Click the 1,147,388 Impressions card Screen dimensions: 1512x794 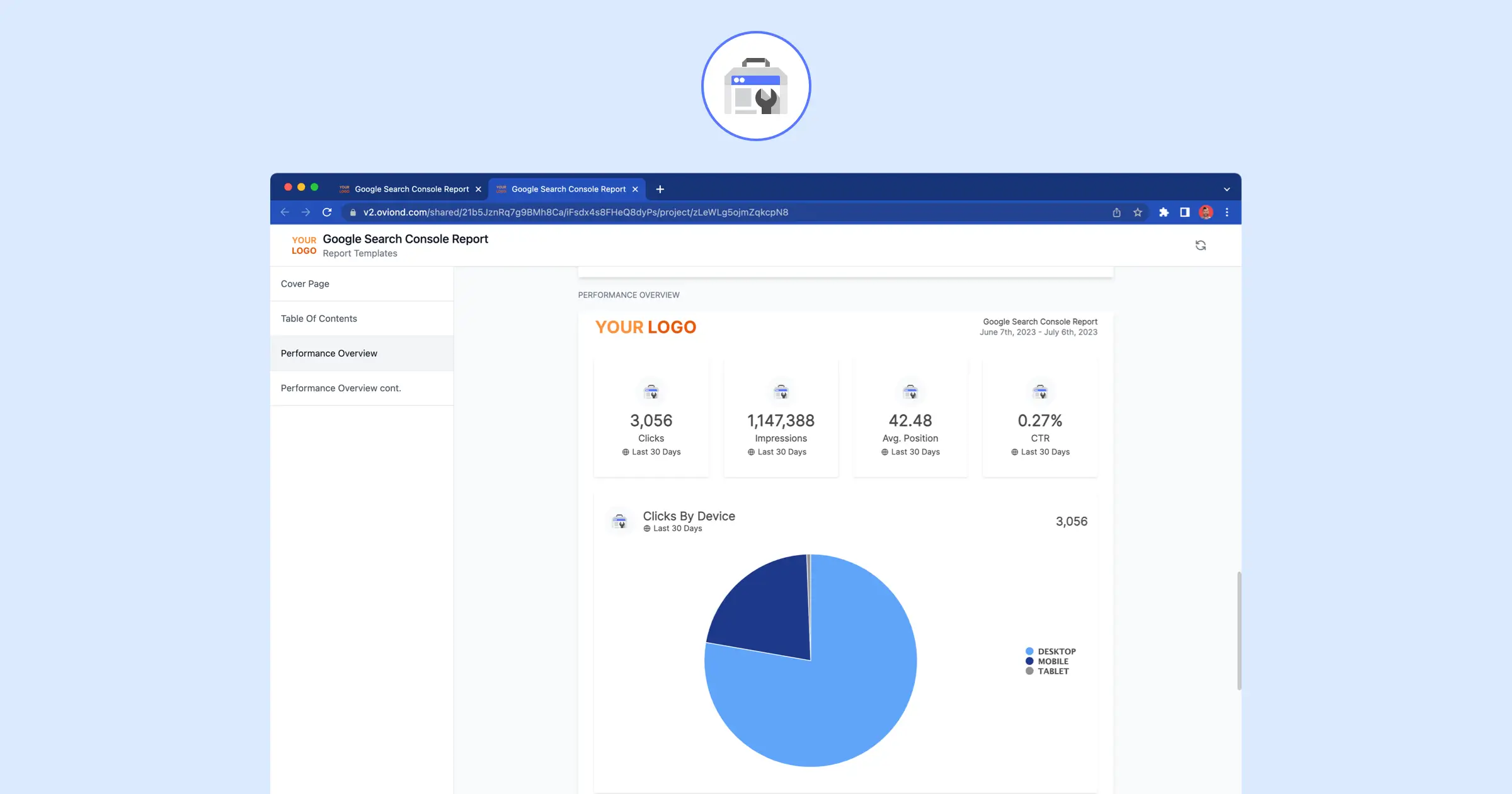(781, 418)
